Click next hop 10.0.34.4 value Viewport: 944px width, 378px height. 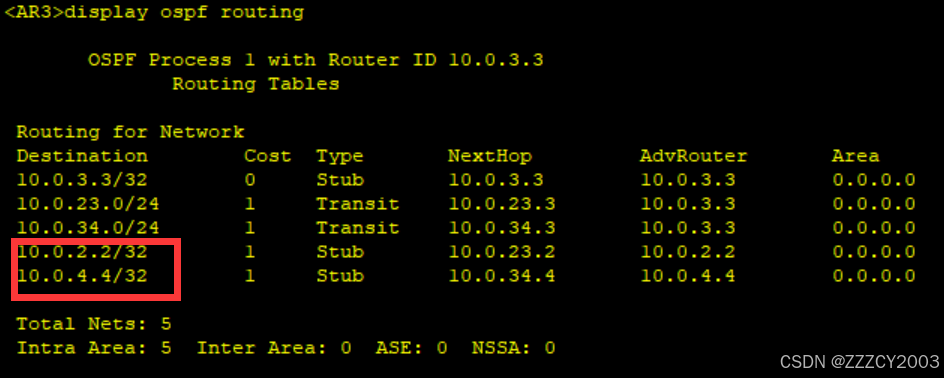click(x=502, y=276)
